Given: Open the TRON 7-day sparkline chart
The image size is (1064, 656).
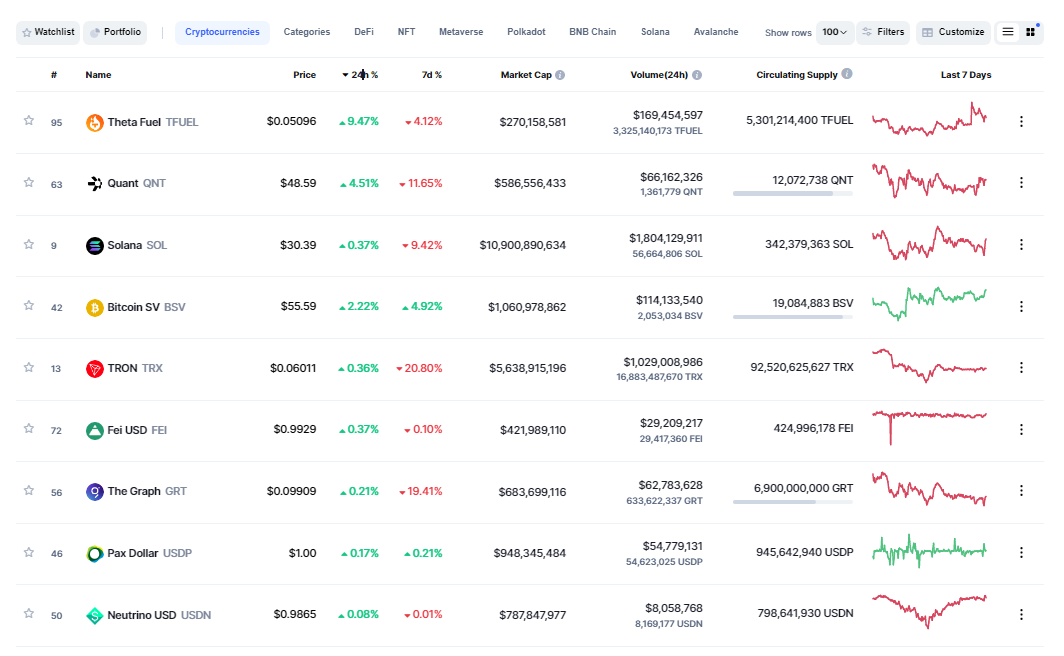Looking at the screenshot, I should 929,366.
